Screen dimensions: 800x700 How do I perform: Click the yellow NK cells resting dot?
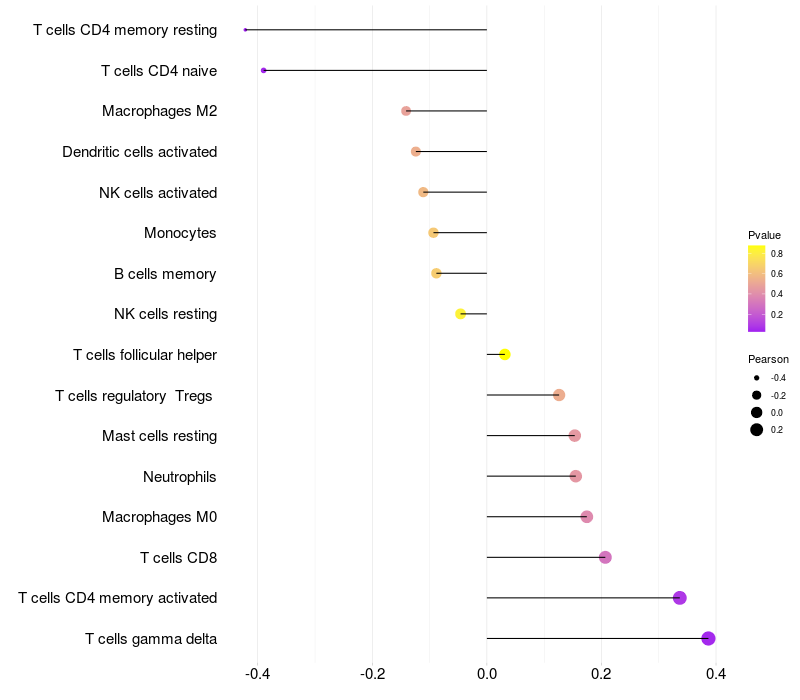pyautogui.click(x=461, y=314)
